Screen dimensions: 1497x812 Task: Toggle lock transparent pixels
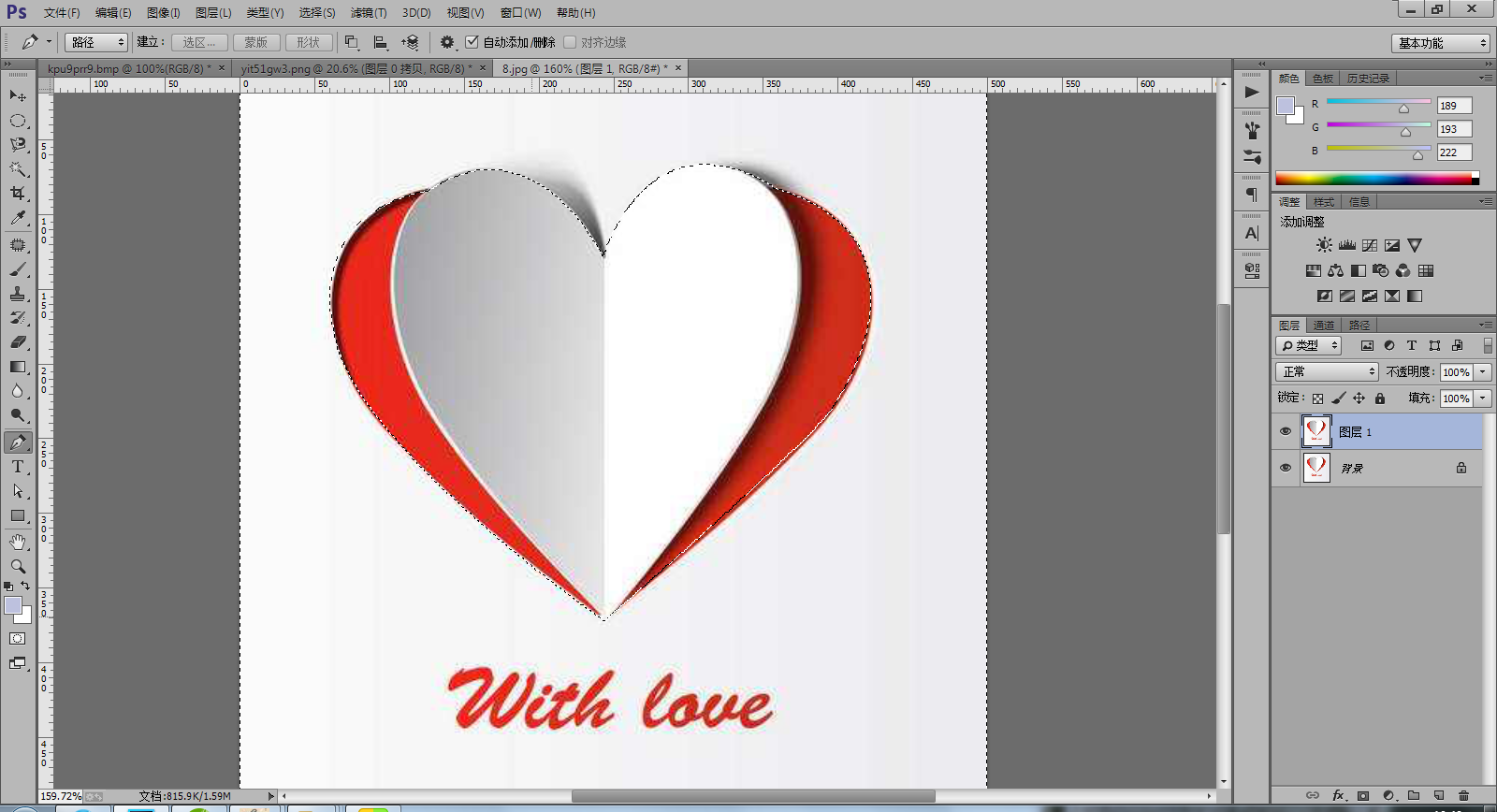point(1317,399)
